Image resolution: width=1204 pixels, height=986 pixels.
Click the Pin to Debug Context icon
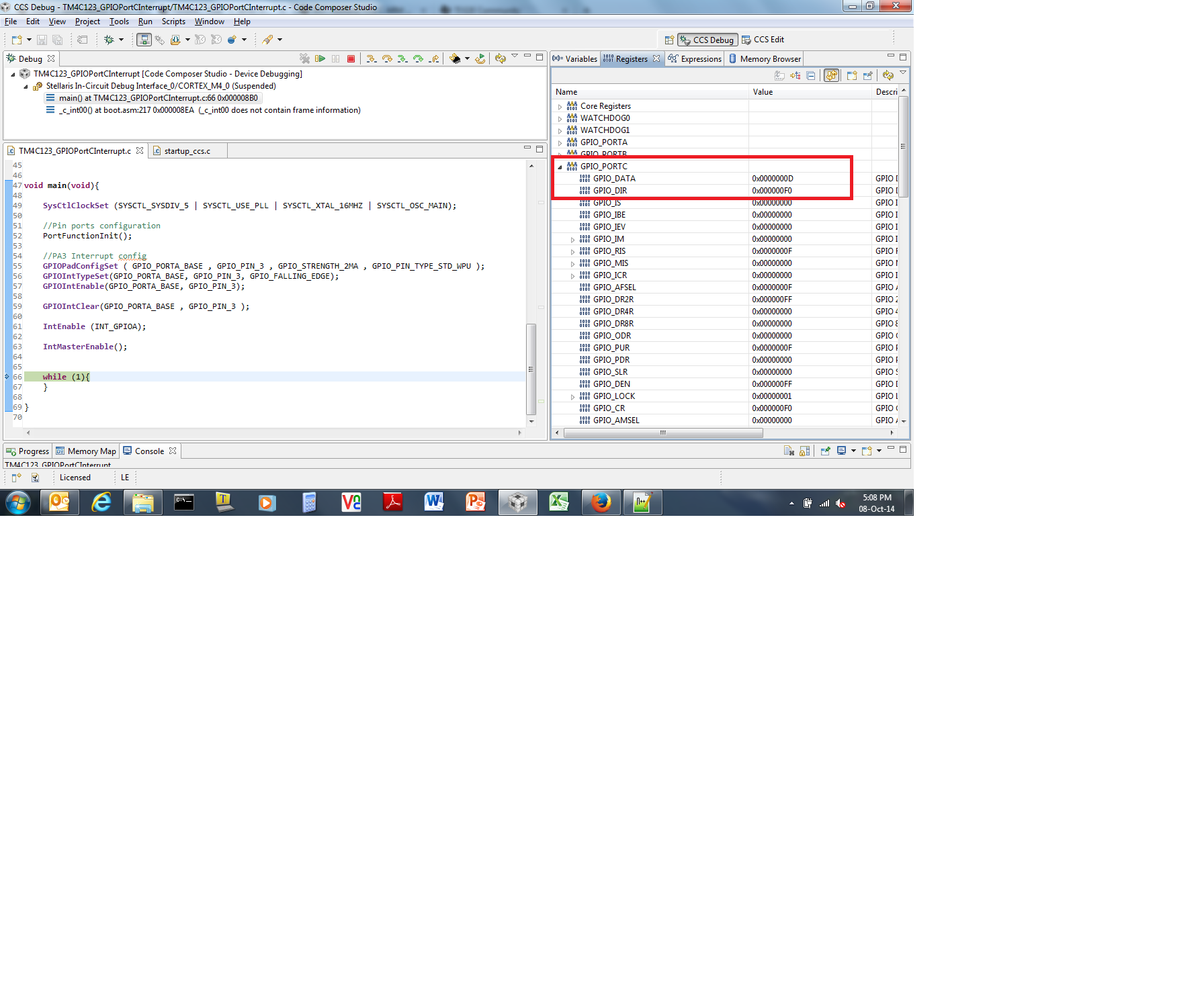(x=867, y=75)
